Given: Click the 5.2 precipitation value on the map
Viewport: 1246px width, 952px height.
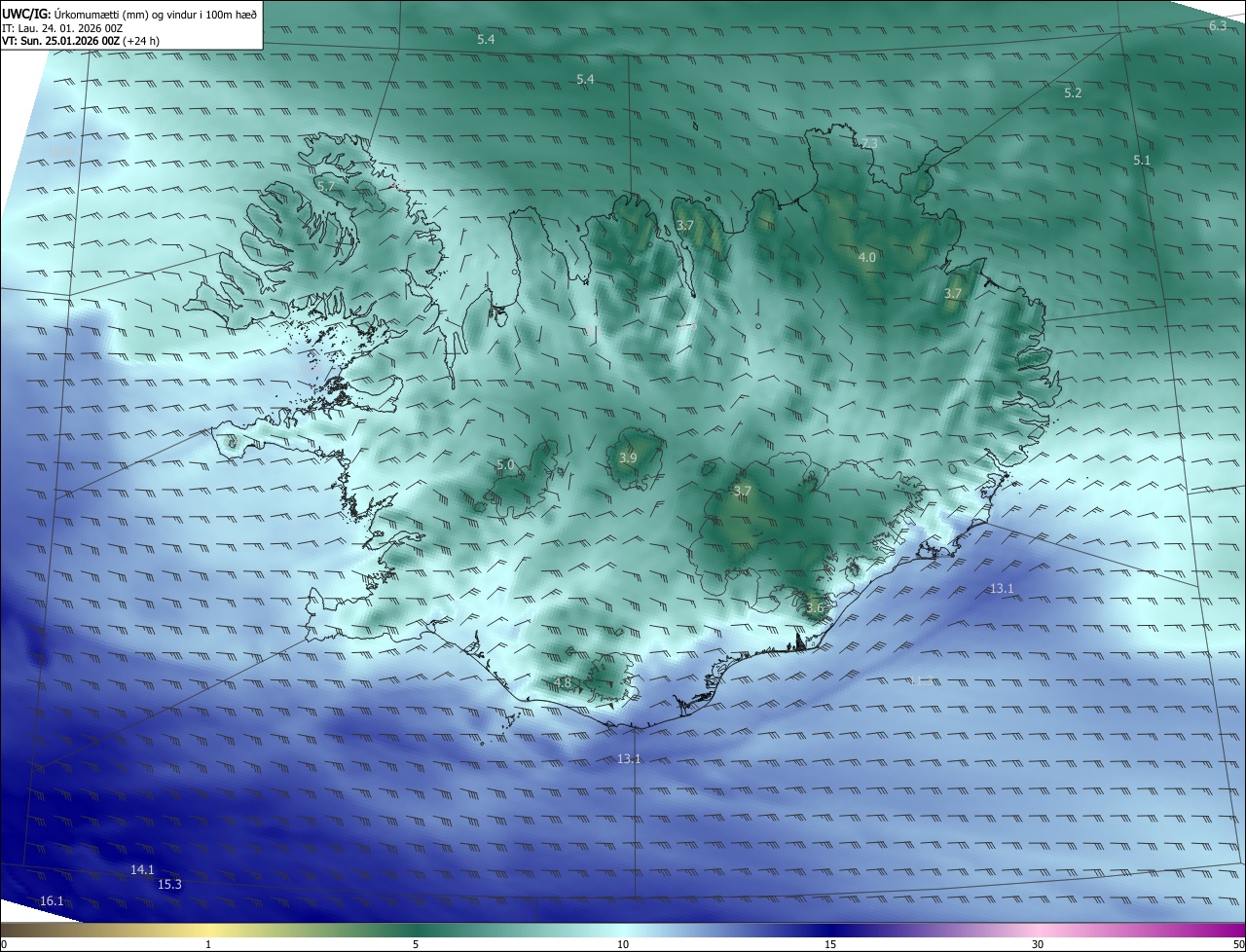Looking at the screenshot, I should [1073, 92].
